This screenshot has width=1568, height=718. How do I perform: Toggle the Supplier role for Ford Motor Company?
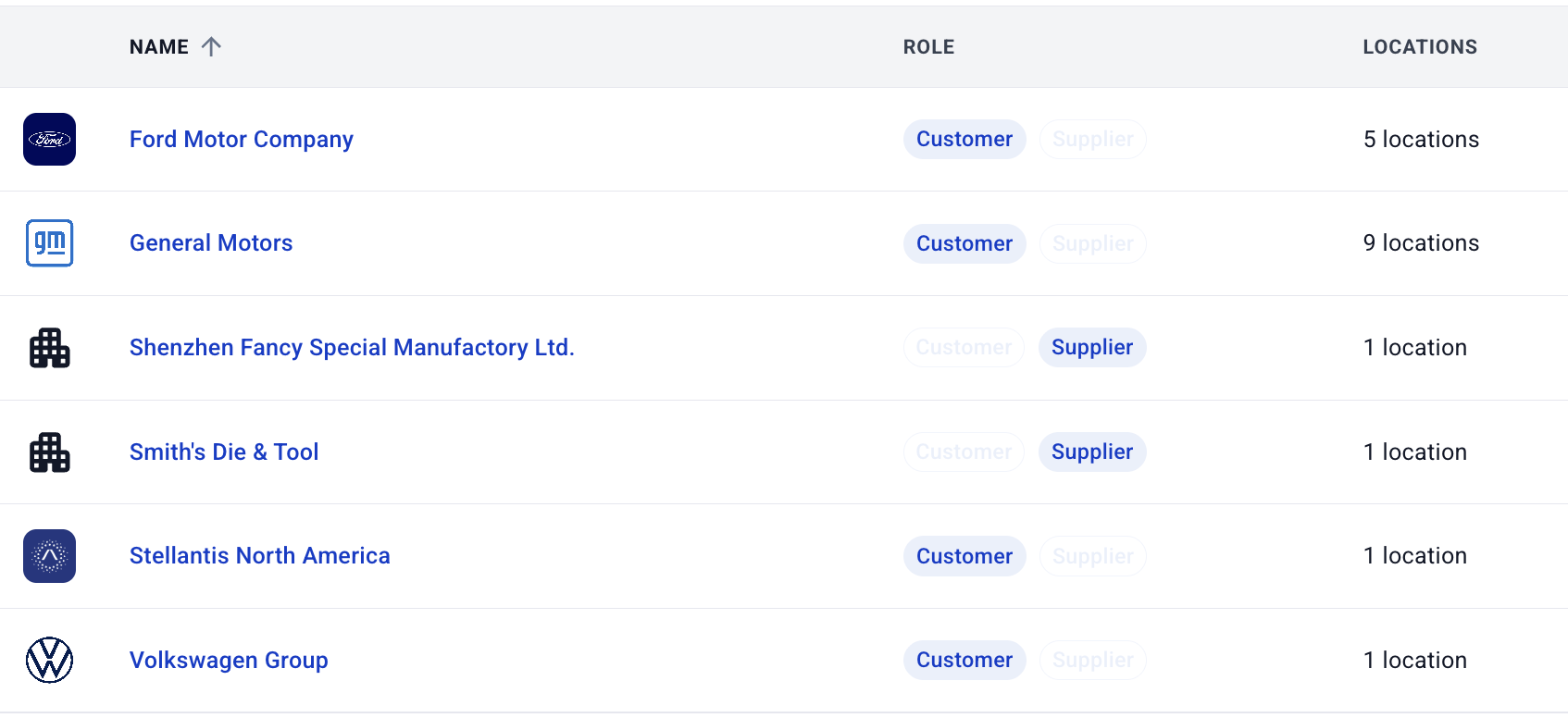1092,139
